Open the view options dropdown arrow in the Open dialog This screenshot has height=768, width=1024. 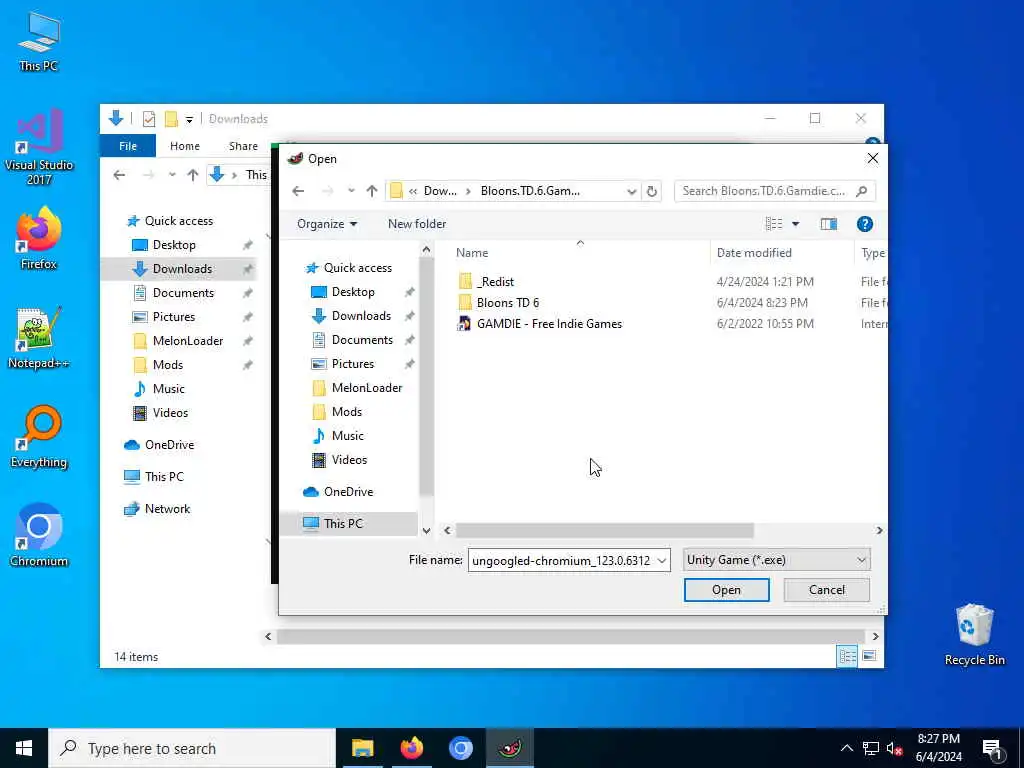796,224
